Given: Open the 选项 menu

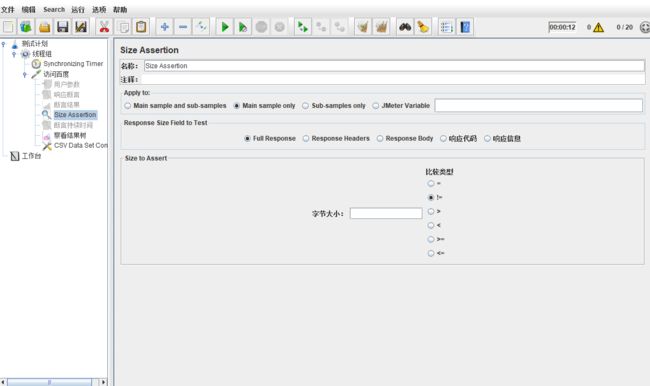Looking at the screenshot, I should 99,10.
